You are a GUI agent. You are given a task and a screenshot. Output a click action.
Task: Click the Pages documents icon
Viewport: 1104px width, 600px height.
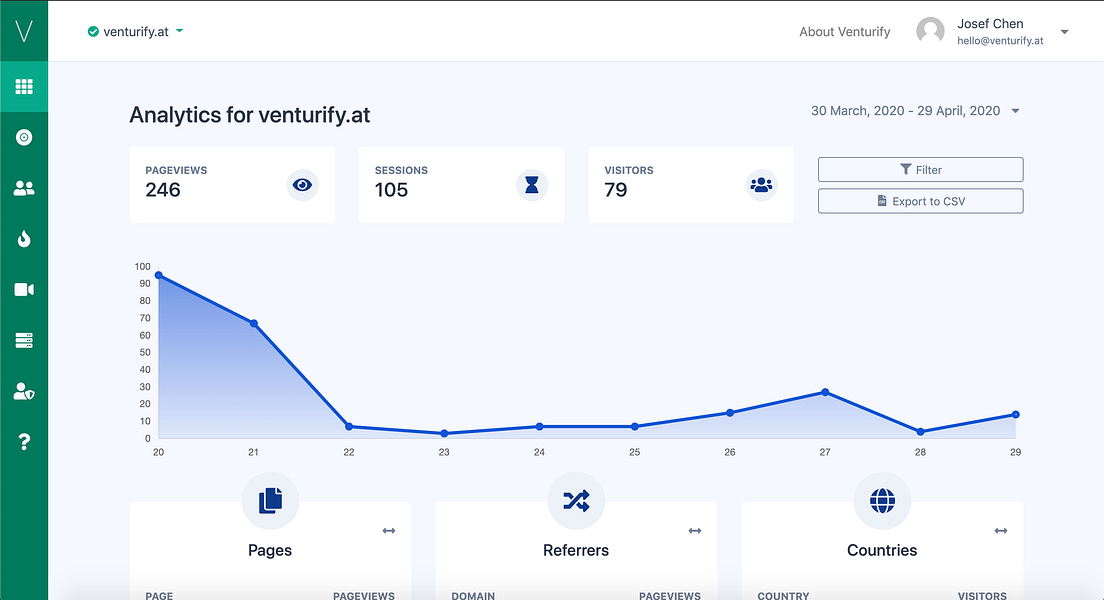(270, 501)
